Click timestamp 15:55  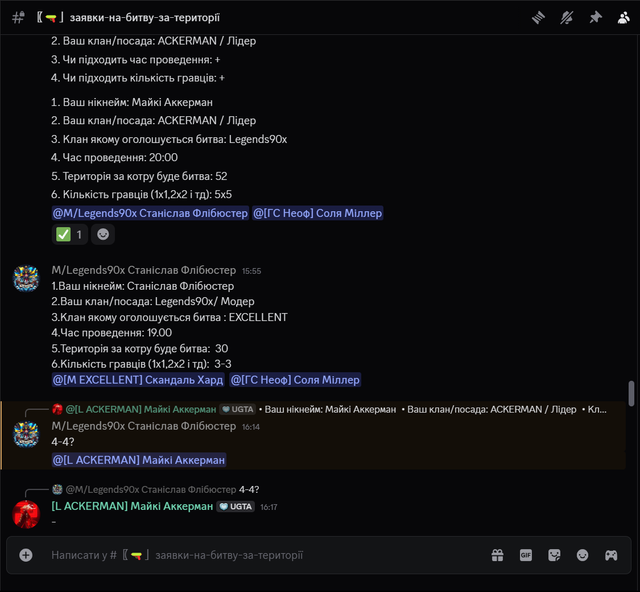coord(251,271)
